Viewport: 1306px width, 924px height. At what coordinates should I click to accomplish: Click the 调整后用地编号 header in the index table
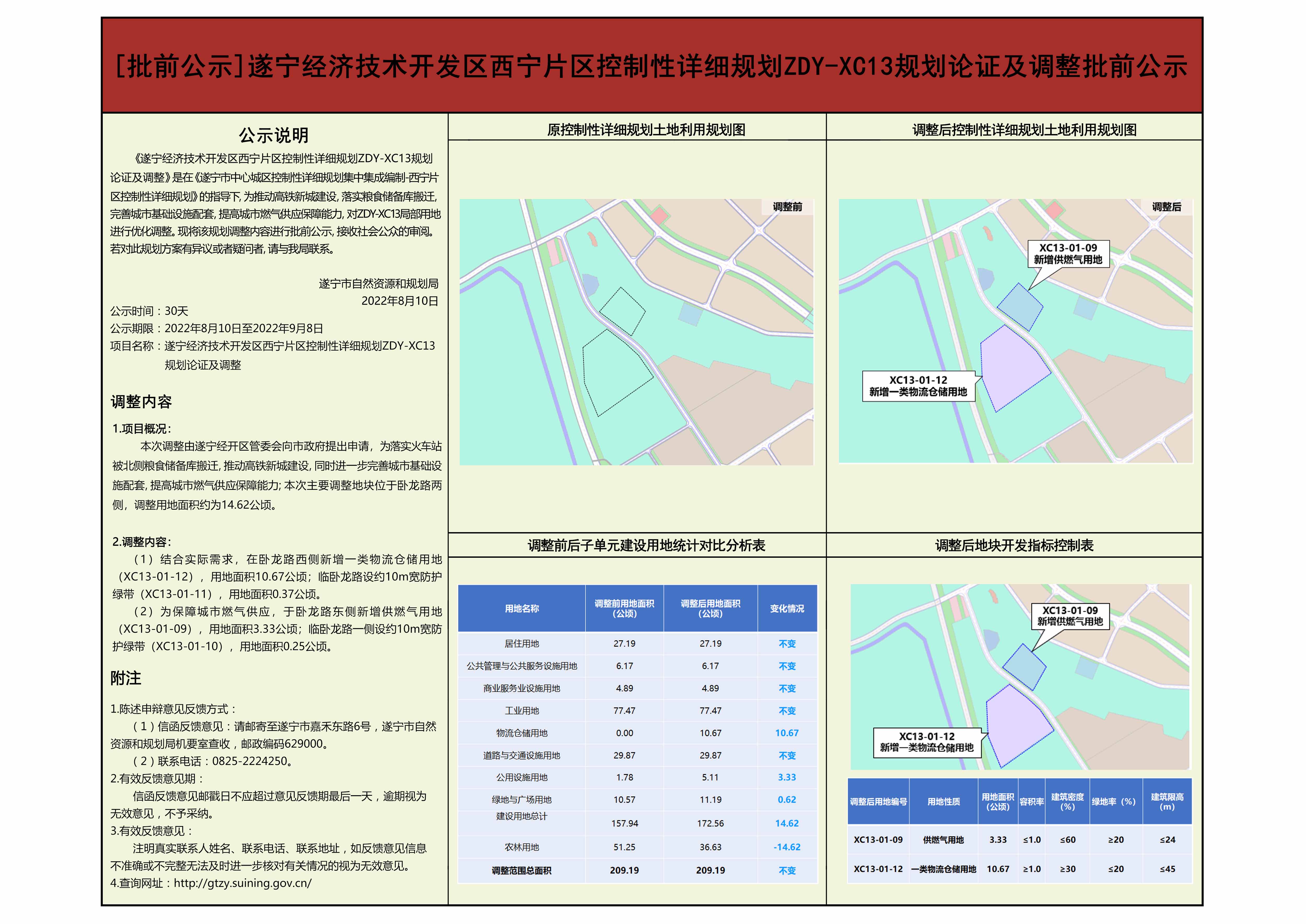coord(878,802)
